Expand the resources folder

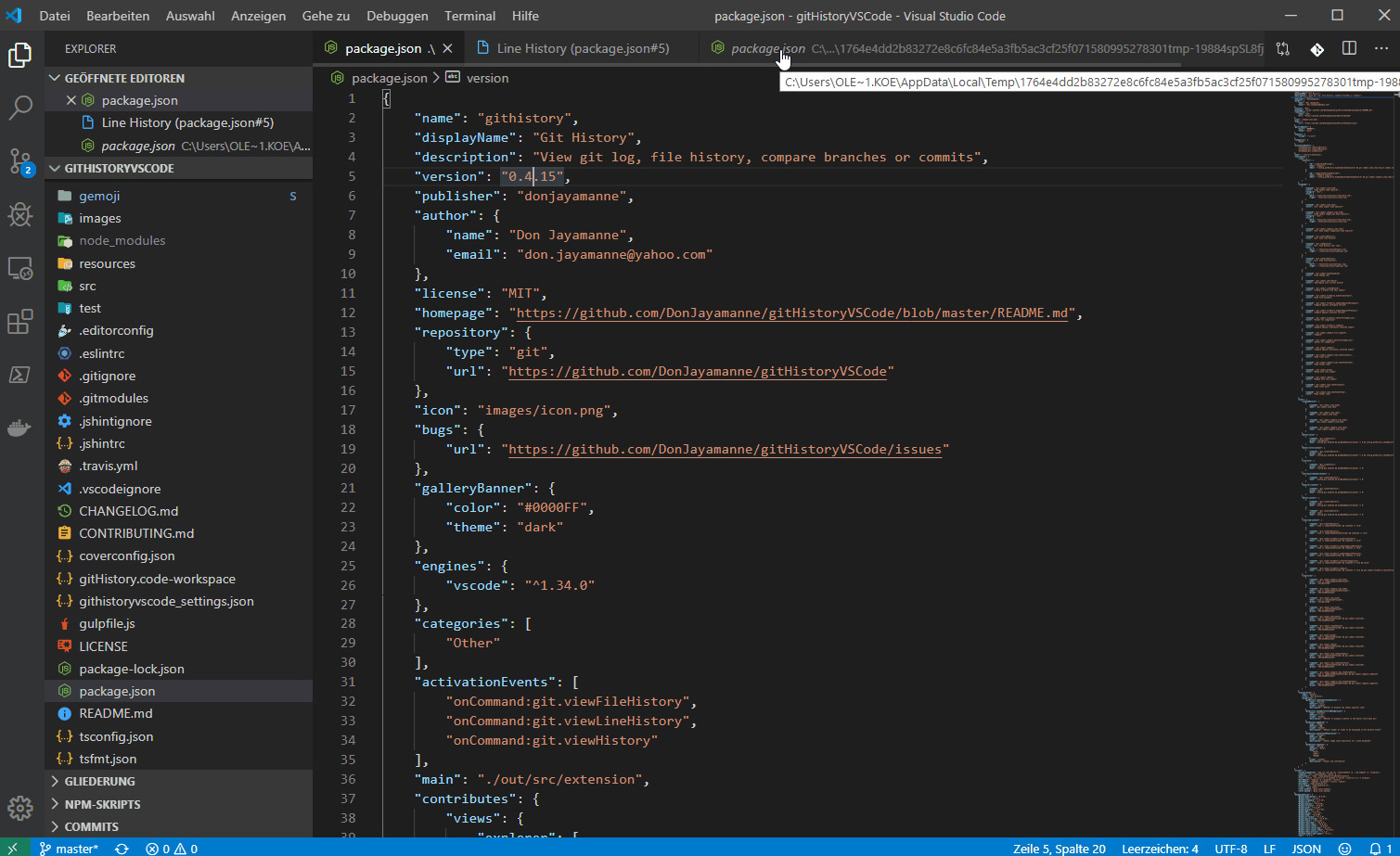[178, 263]
